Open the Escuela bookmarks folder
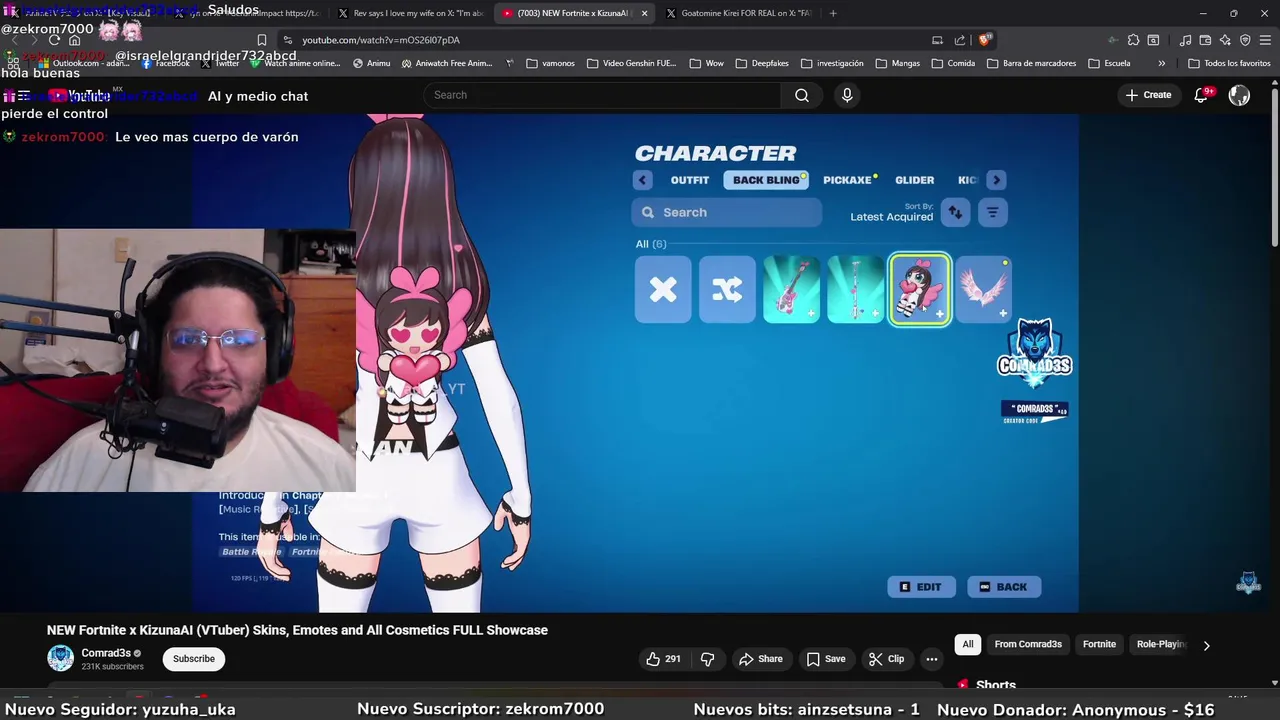This screenshot has height=720, width=1280. click(1109, 63)
